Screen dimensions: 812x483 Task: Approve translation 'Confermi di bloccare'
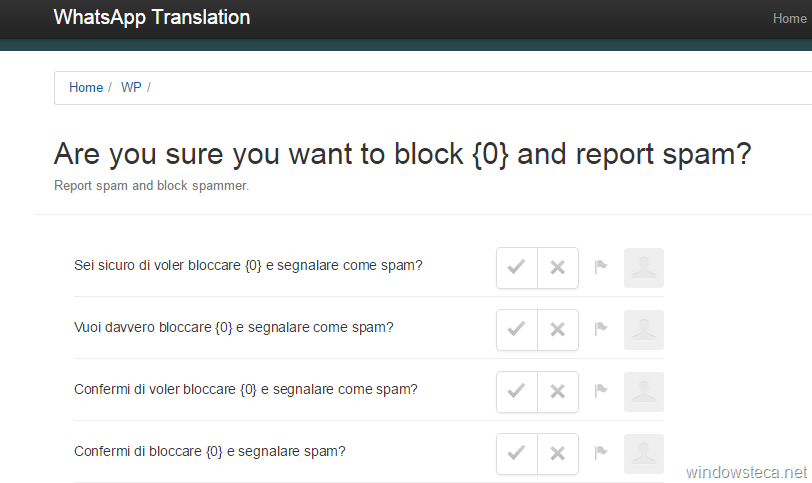[517, 454]
